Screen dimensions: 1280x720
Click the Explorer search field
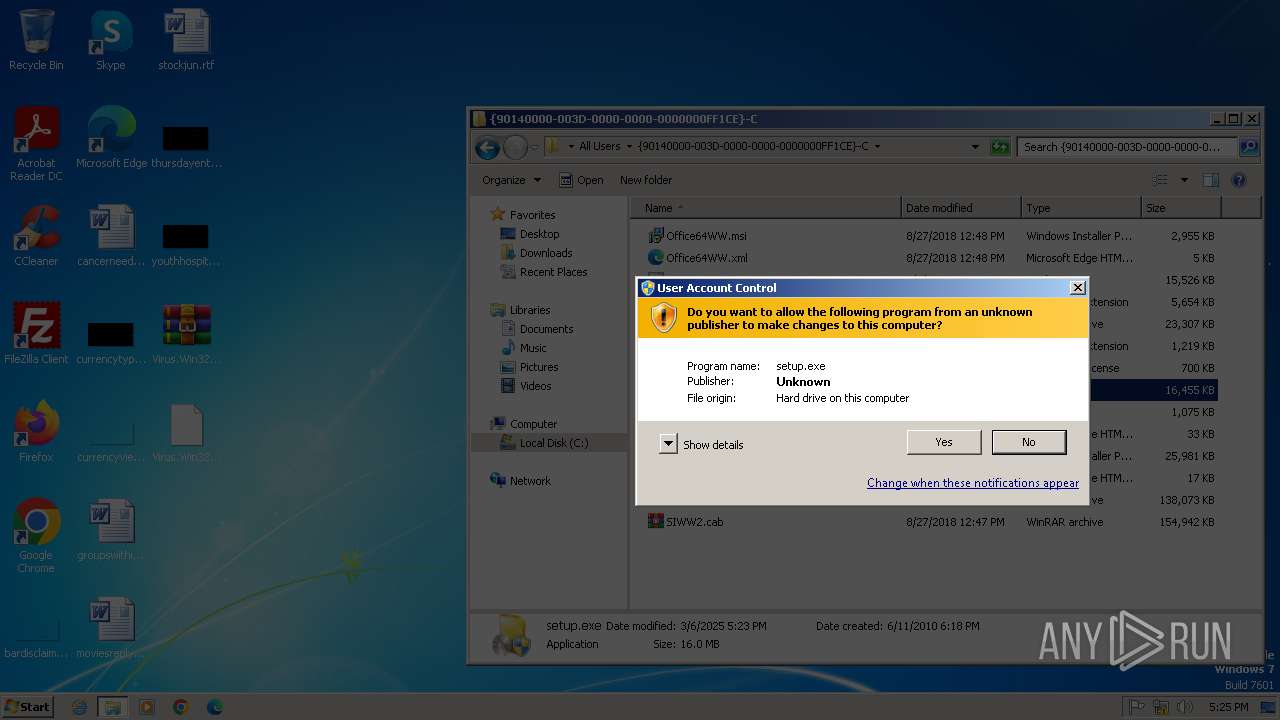pyautogui.click(x=1127, y=147)
